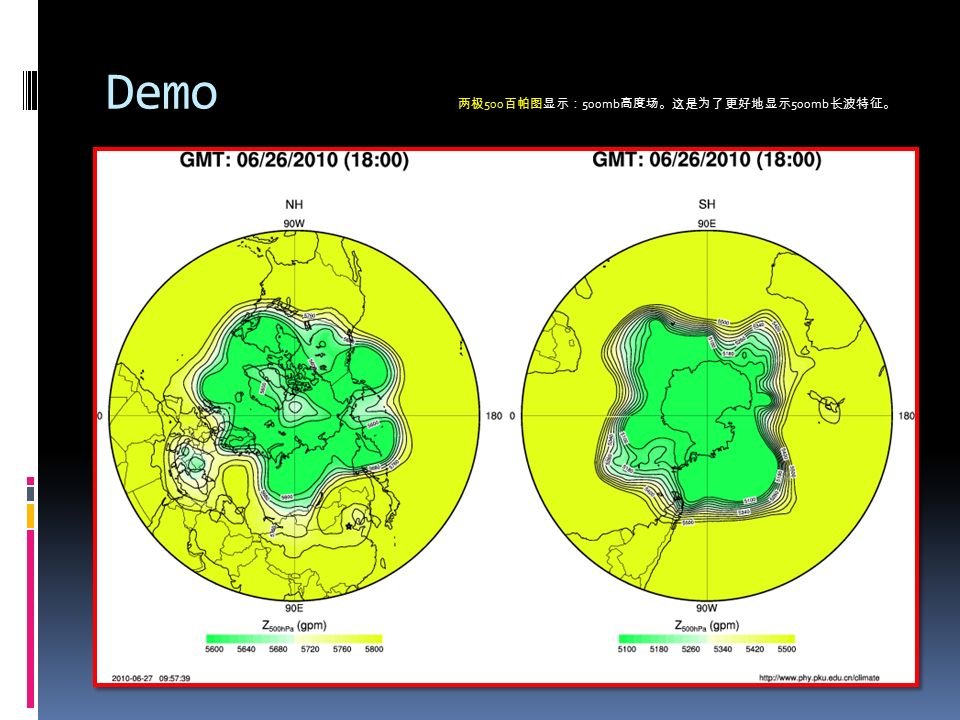Click the "5420" value in SH legend
This screenshot has width=960, height=720.
click(754, 649)
